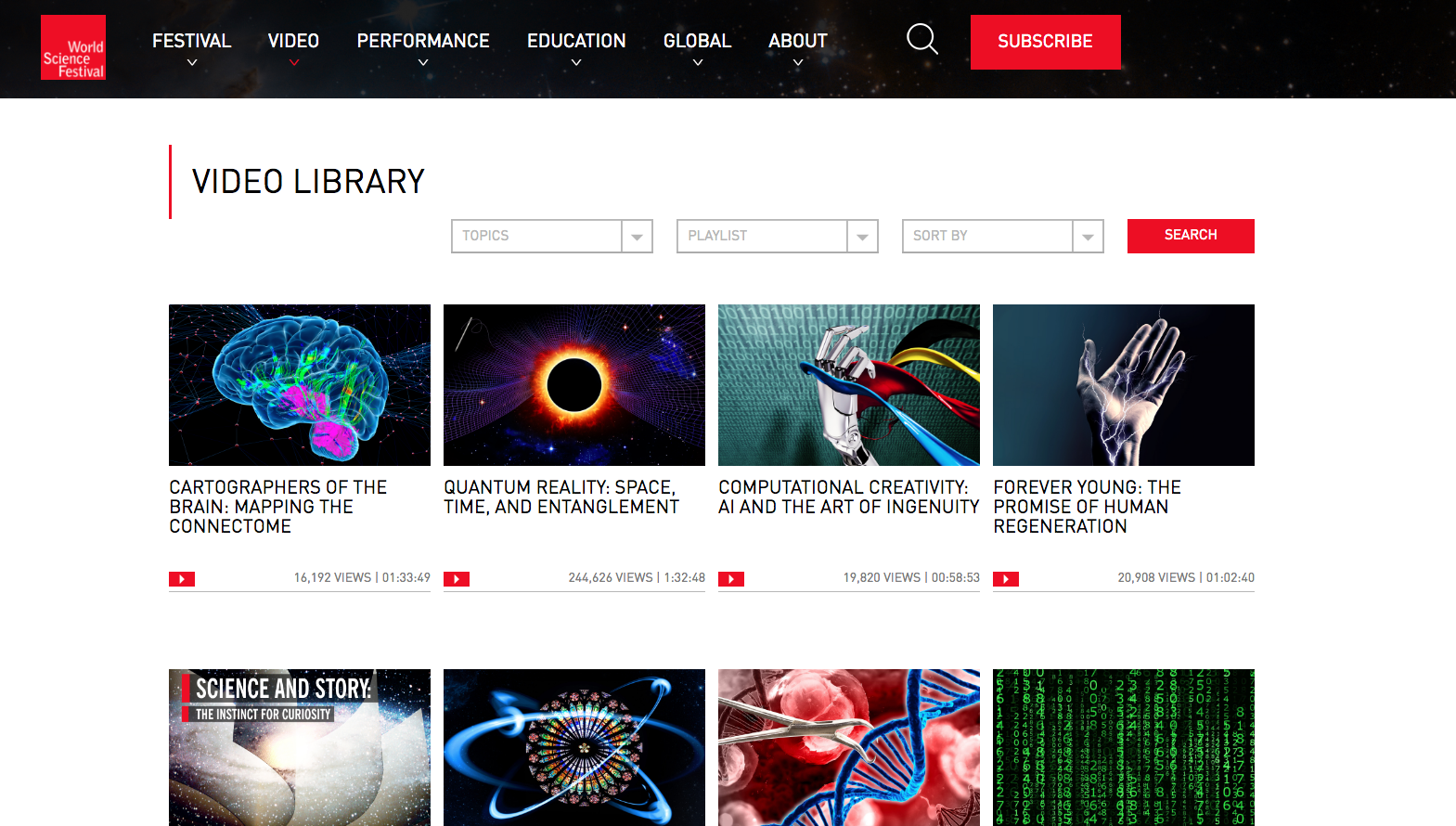Open the Playlist dropdown arrow

coord(862,237)
